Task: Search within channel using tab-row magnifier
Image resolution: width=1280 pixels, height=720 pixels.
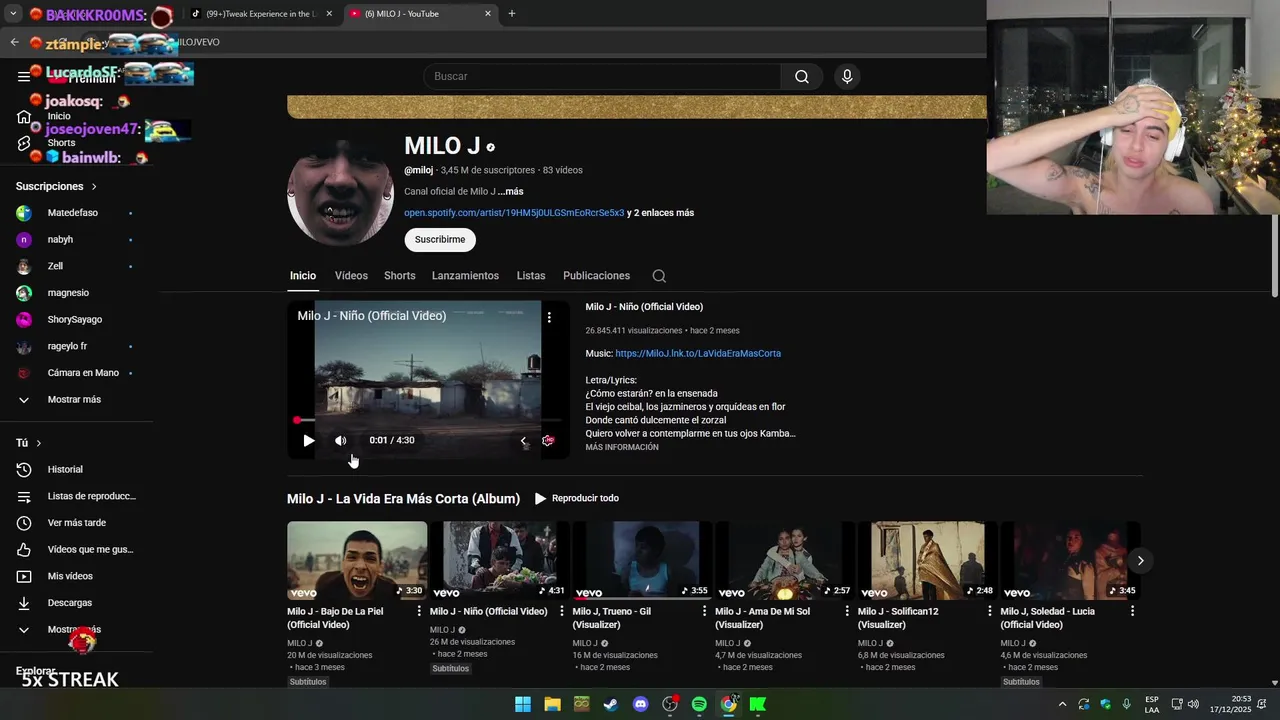Action: (x=659, y=276)
